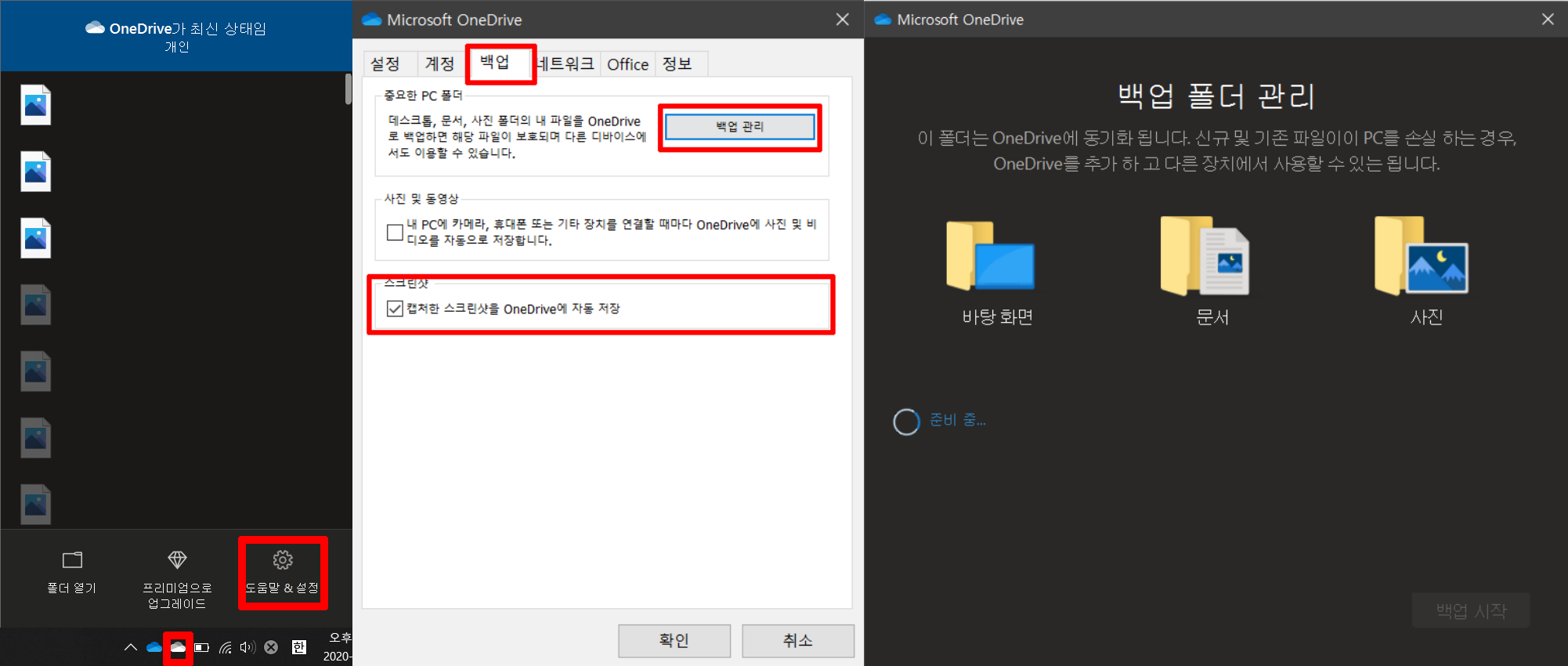1568x666 pixels.
Task: Click the OneDrive cloud icon in settings title bar
Action: pos(372,20)
